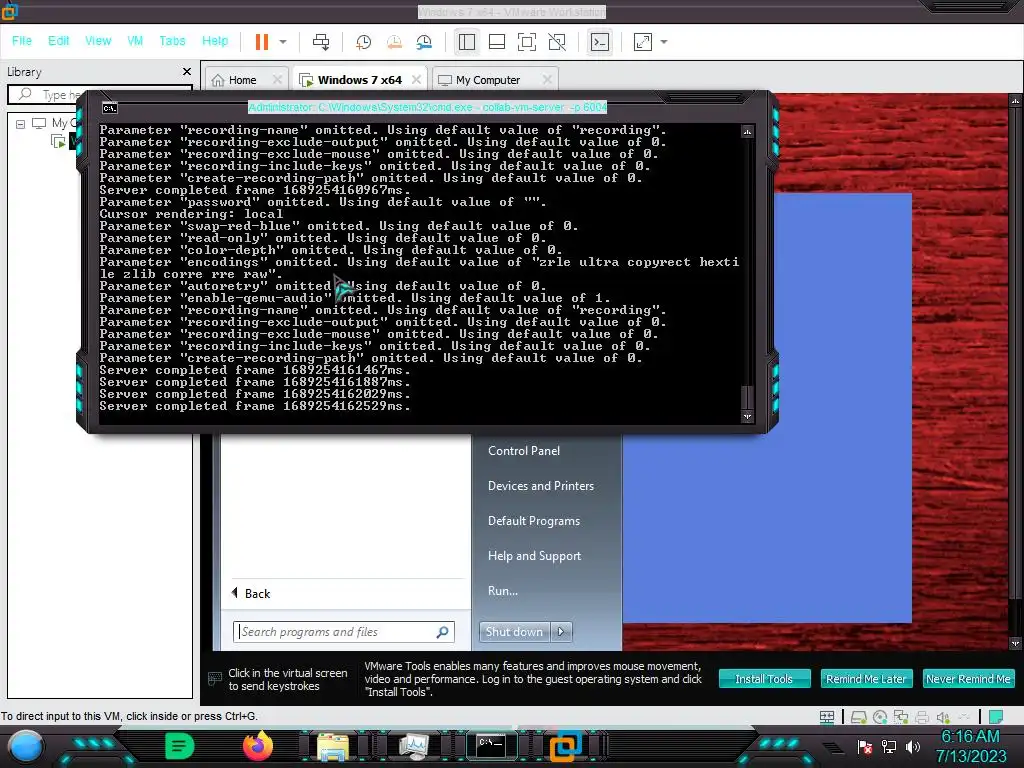Click the printer device status icon
This screenshot has width=1024, height=768.
[x=921, y=717]
